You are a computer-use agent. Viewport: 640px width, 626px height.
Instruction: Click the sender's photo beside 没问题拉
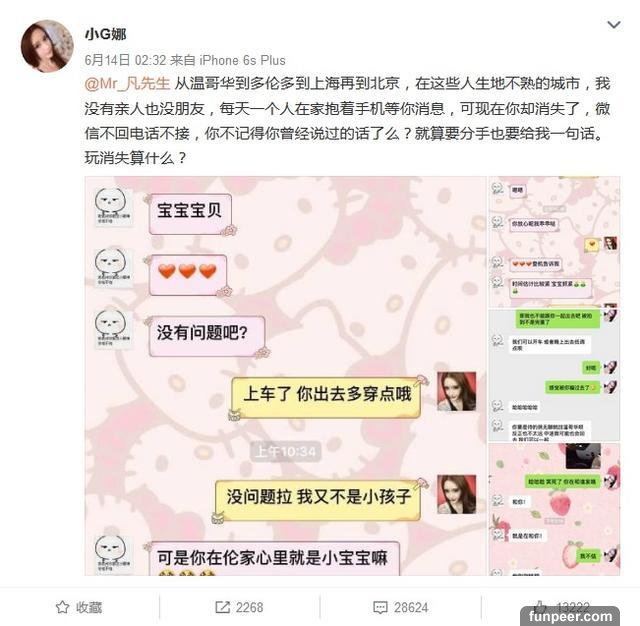[x=456, y=494]
